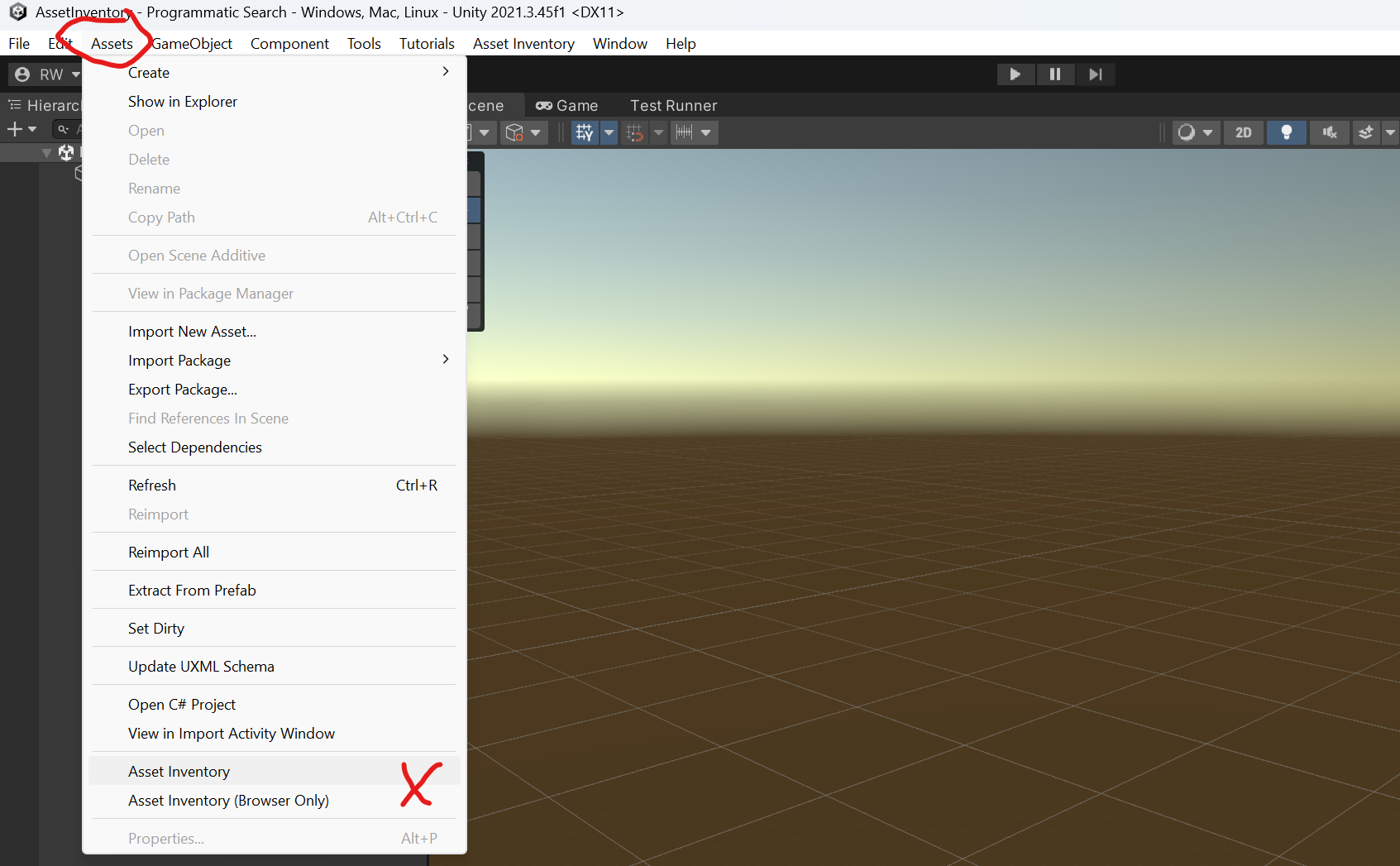Toggle the 2D view mode

[1244, 132]
